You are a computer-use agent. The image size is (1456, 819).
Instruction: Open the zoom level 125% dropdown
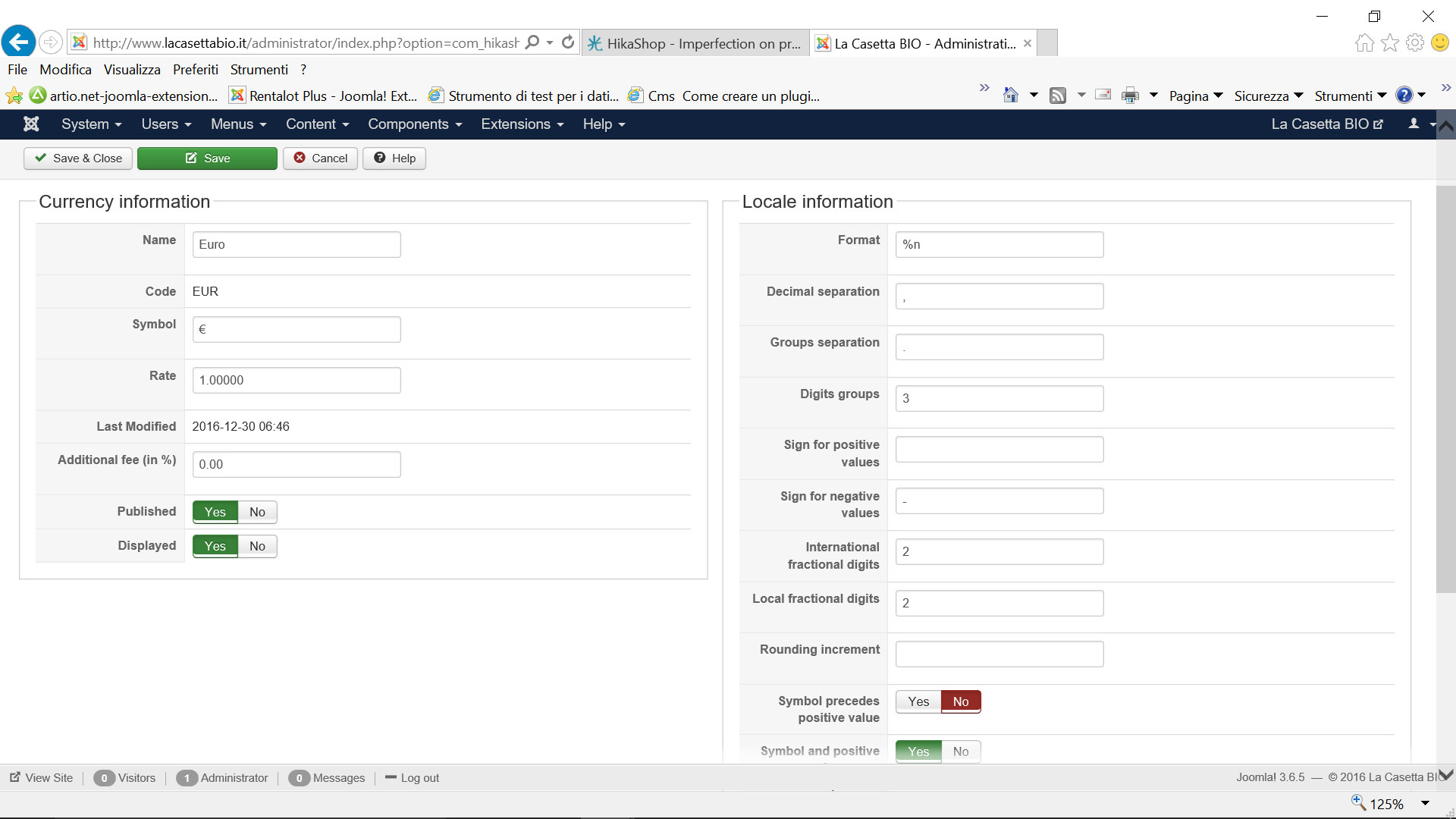pyautogui.click(x=1425, y=804)
